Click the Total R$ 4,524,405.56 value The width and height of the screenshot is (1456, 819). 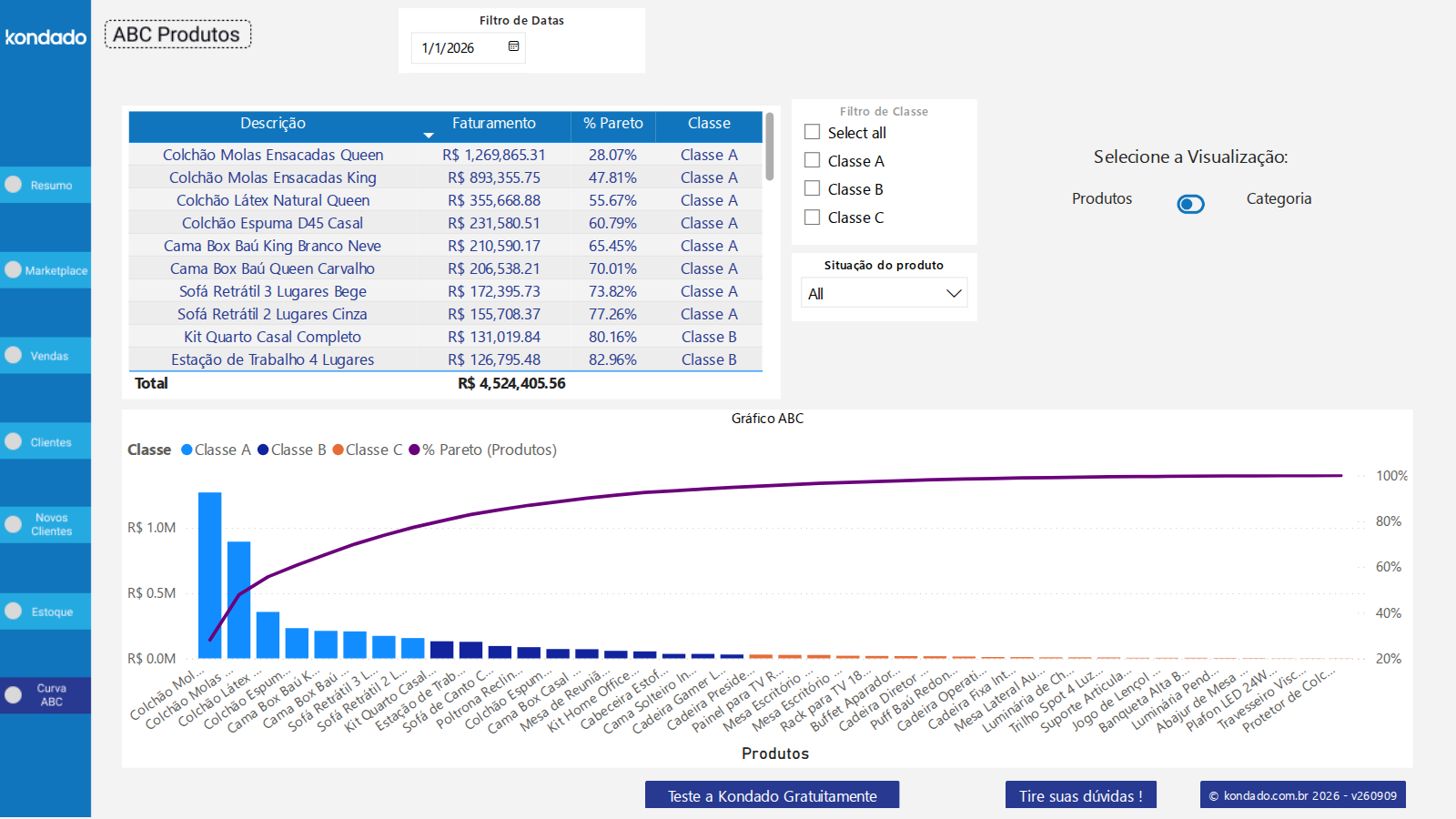point(511,383)
